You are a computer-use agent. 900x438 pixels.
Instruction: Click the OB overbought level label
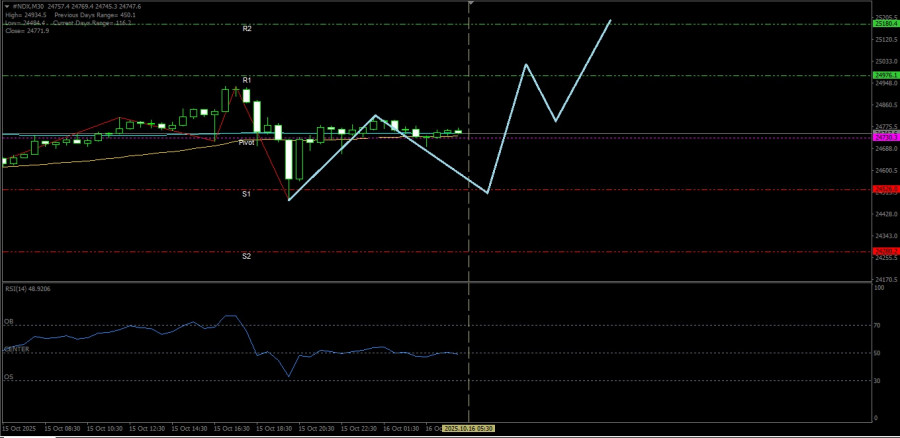pyautogui.click(x=9, y=322)
